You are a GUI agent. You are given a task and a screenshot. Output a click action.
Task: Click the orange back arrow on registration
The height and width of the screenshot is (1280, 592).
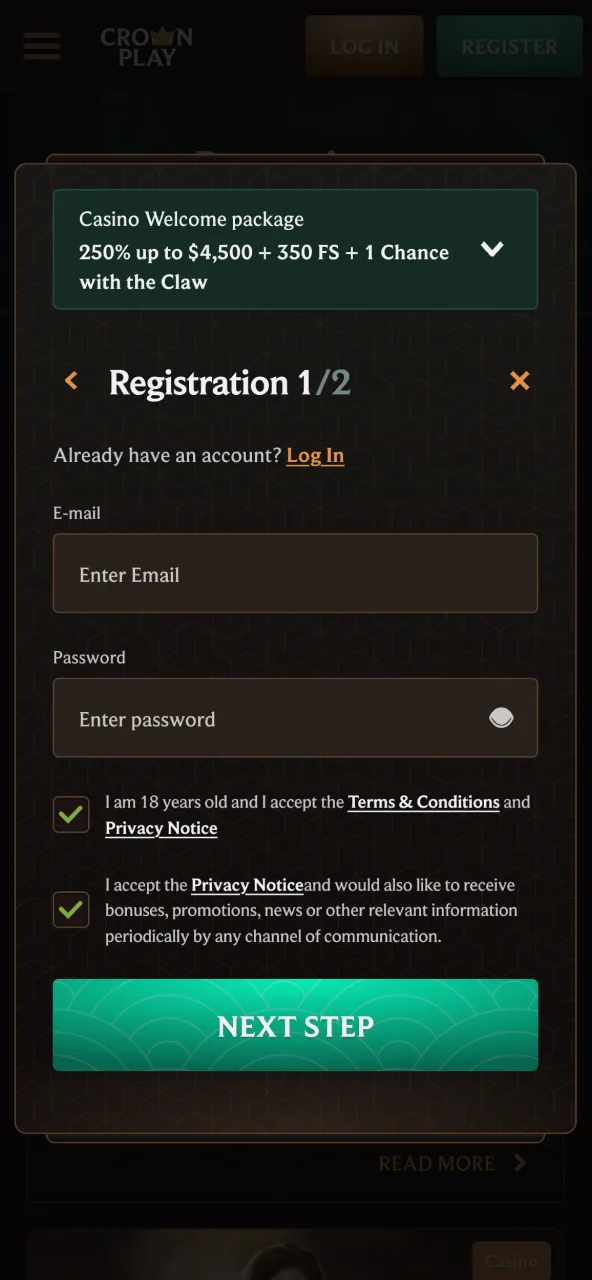click(71, 381)
